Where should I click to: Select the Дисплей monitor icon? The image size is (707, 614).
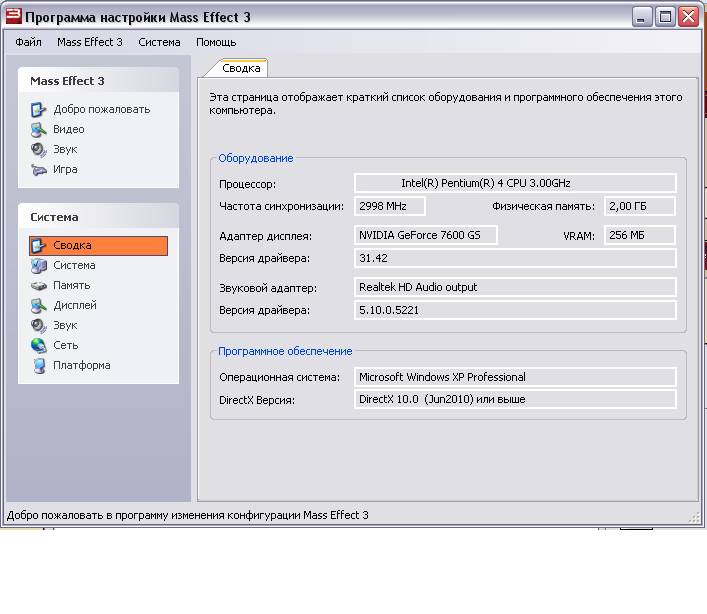coord(38,305)
